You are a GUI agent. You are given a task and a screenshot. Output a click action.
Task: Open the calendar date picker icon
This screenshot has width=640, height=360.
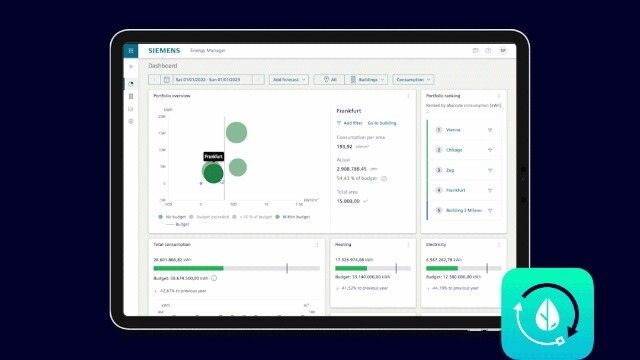[x=167, y=80]
